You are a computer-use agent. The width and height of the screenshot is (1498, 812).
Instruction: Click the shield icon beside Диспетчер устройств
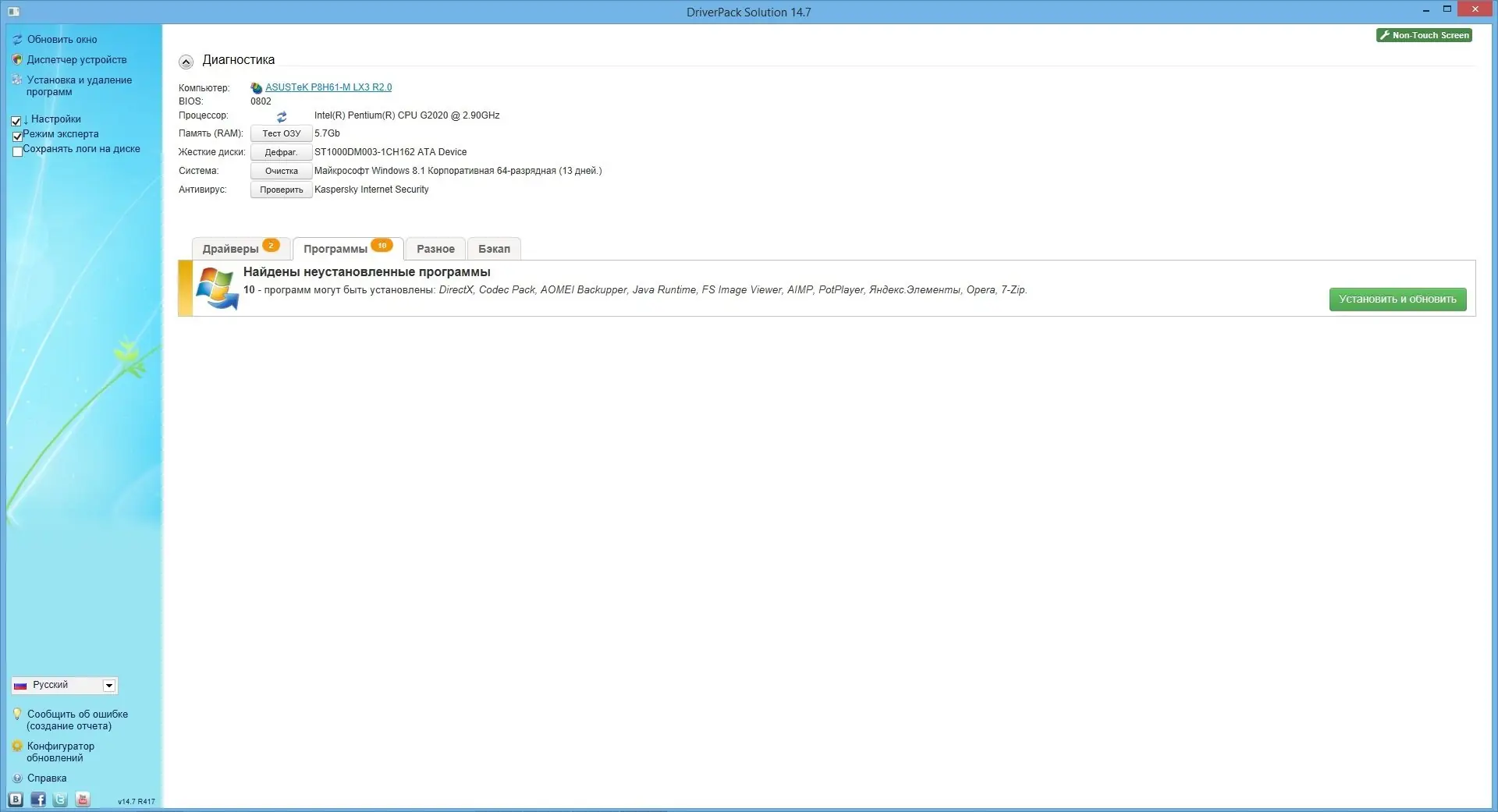pyautogui.click(x=17, y=59)
